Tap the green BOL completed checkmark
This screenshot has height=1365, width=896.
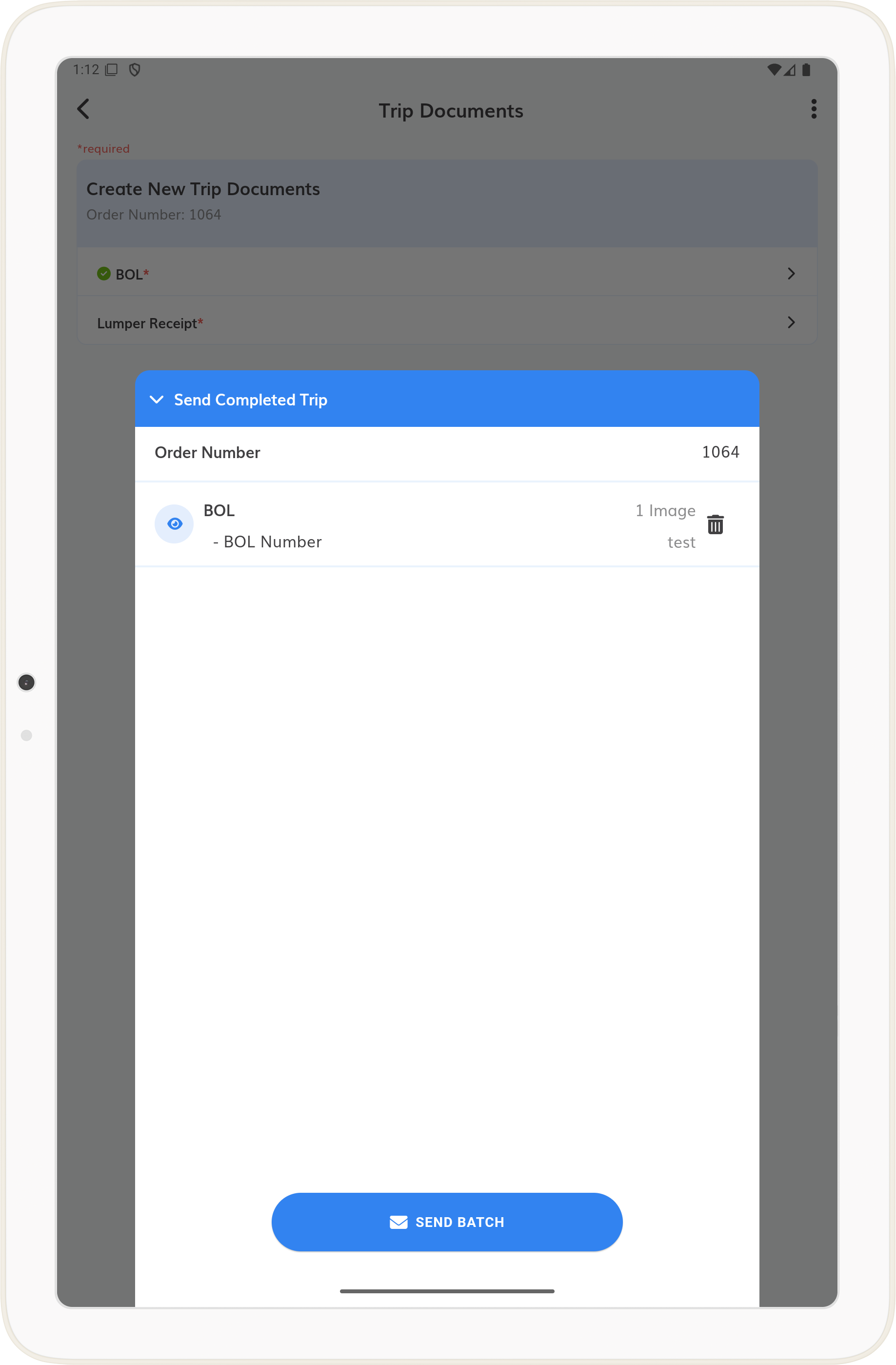104,274
